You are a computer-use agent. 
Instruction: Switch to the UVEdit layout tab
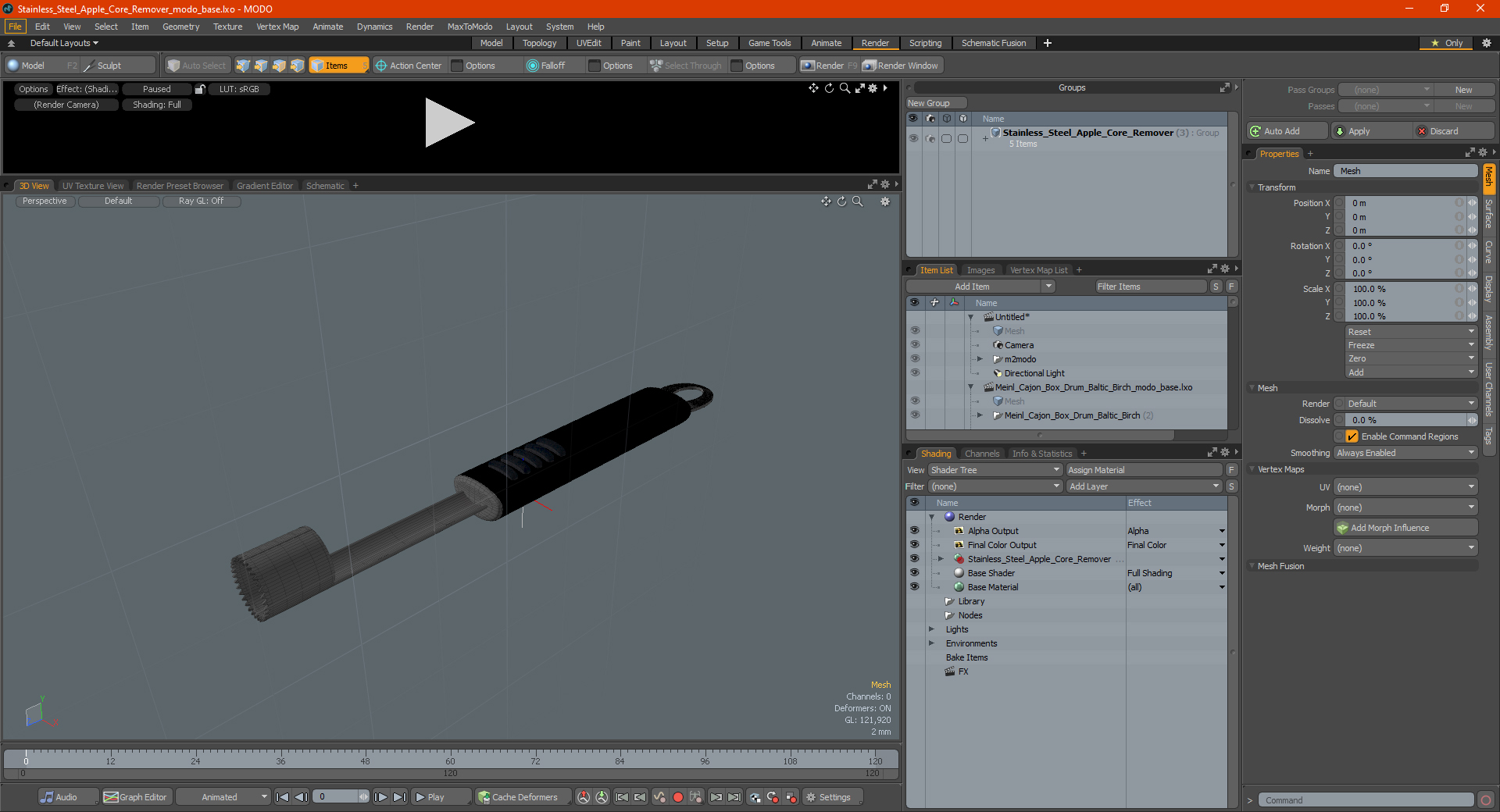pyautogui.click(x=588, y=43)
